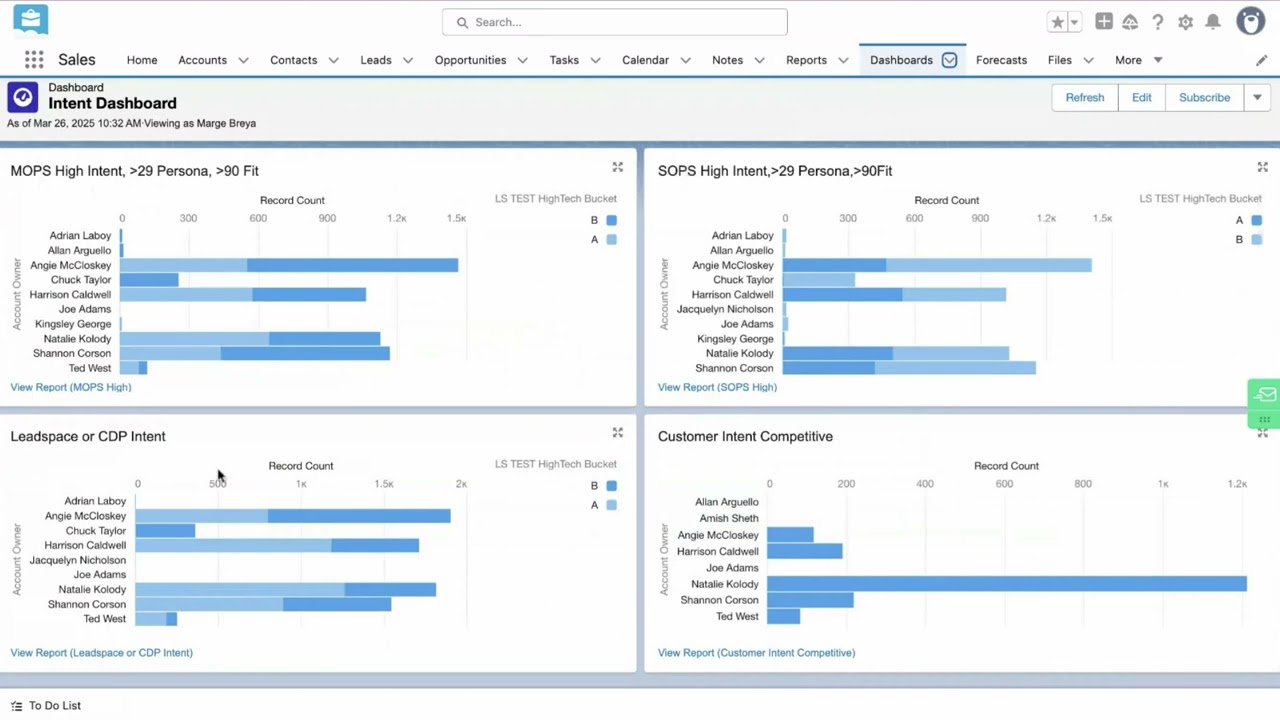This screenshot has height=720, width=1280.
Task: Click legend swatch B in Leadspace chart
Action: pyautogui.click(x=611, y=486)
